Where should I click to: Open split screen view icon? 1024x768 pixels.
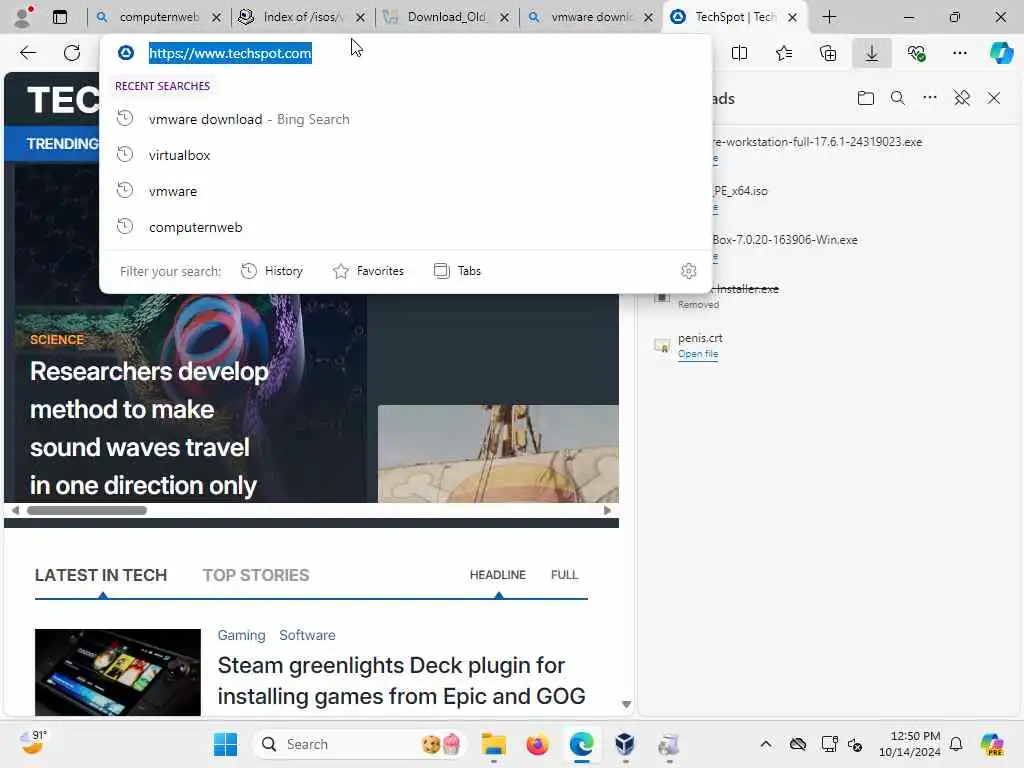739,53
